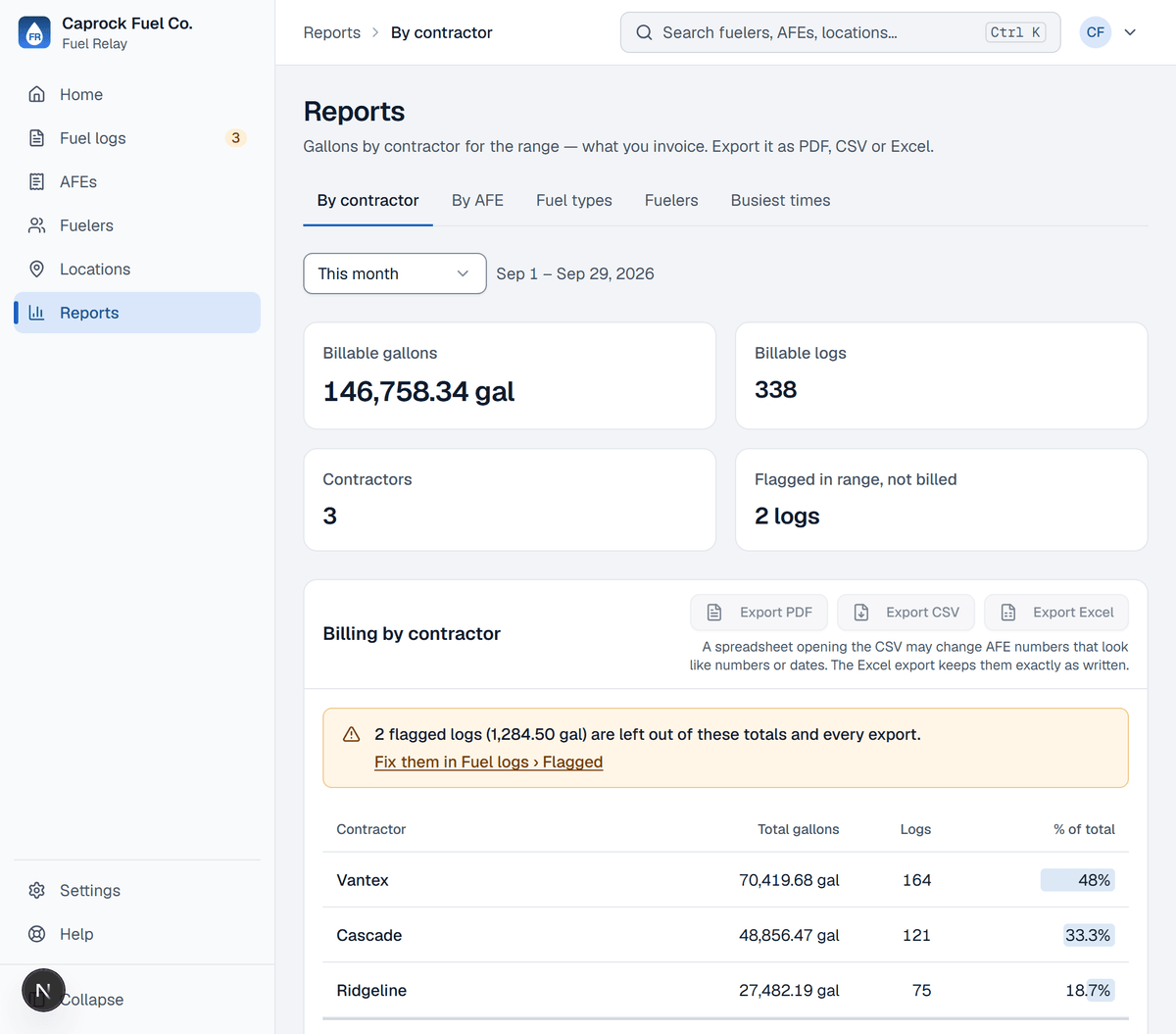The image size is (1176, 1034).
Task: Open Settings from the sidebar
Action: point(137,890)
